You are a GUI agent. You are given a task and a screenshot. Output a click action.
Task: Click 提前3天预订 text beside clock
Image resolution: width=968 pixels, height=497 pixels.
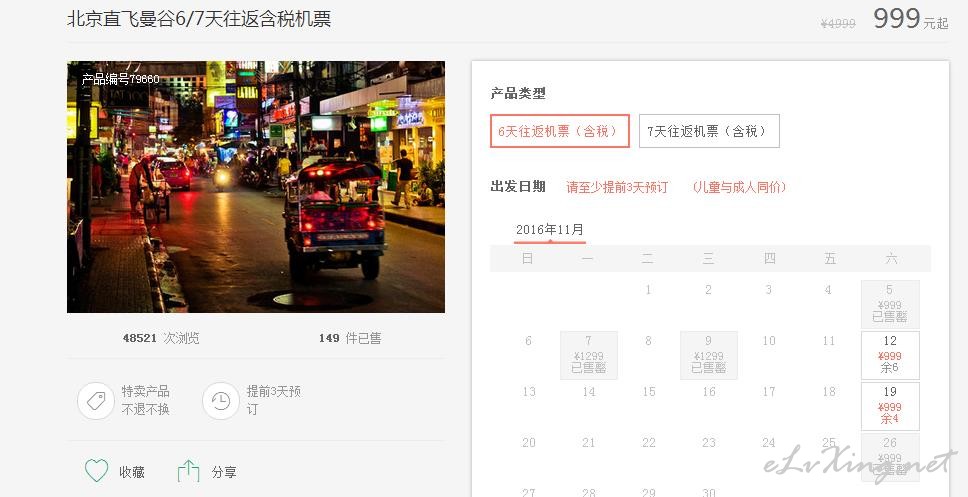click(x=273, y=400)
